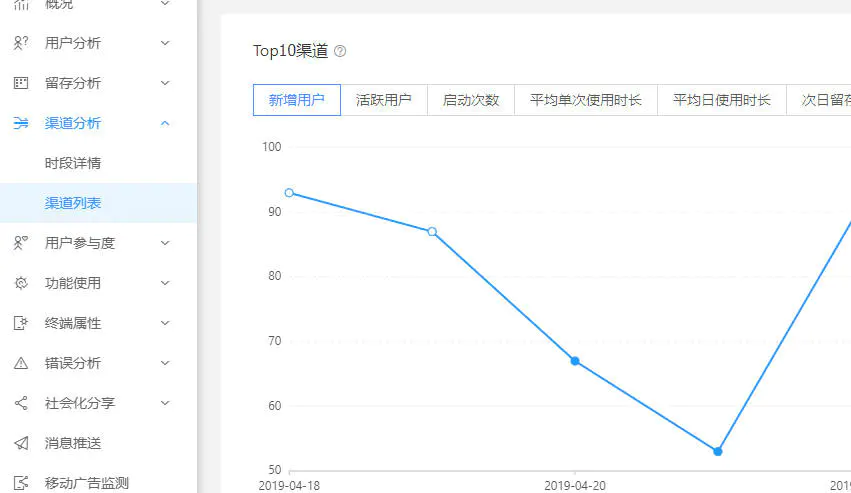Expand the 终端属性 menu chevron

(165, 323)
